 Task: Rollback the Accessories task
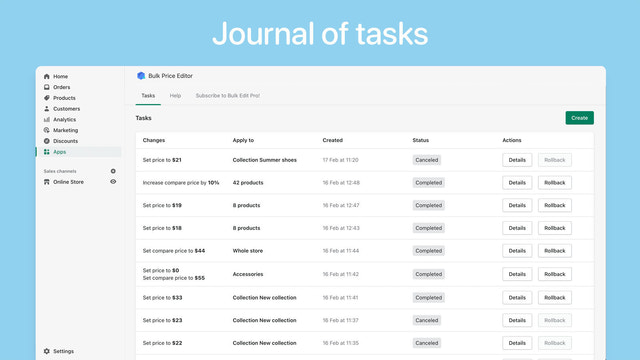click(x=555, y=274)
